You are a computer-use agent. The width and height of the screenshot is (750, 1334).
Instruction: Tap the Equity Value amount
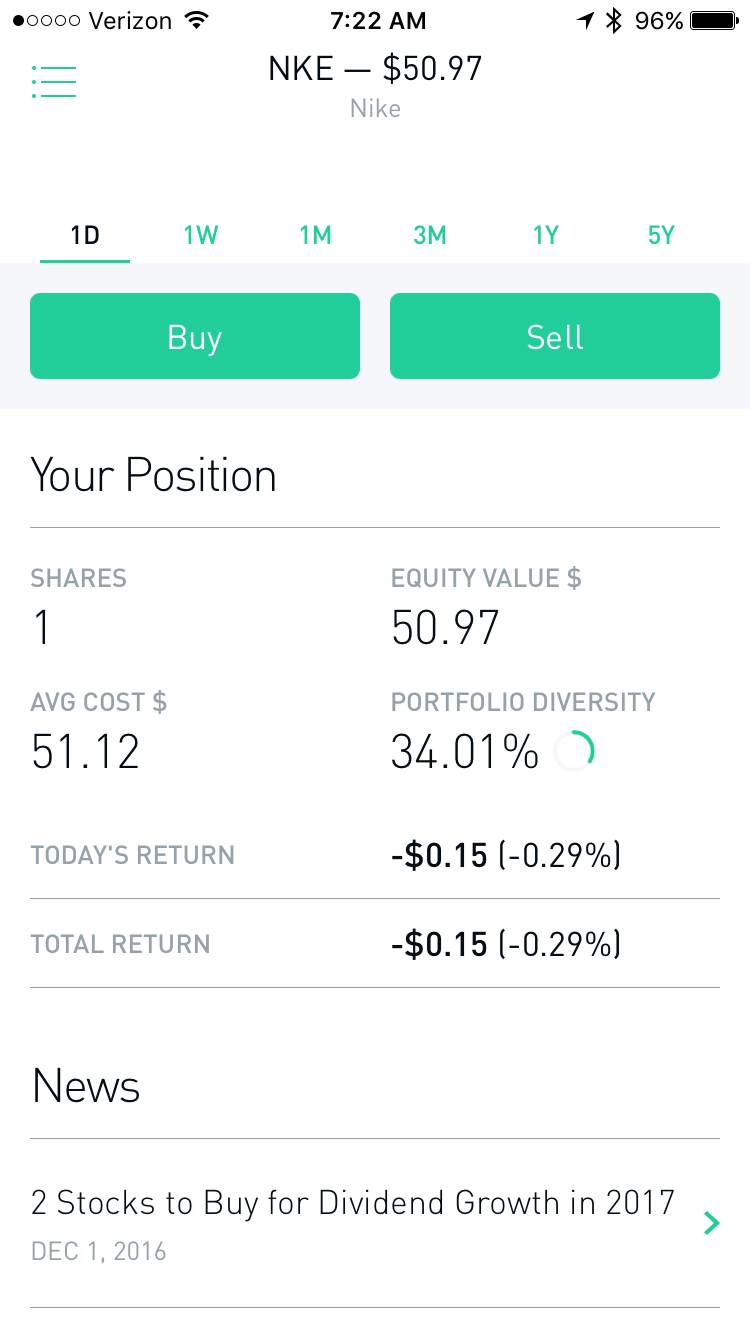445,628
